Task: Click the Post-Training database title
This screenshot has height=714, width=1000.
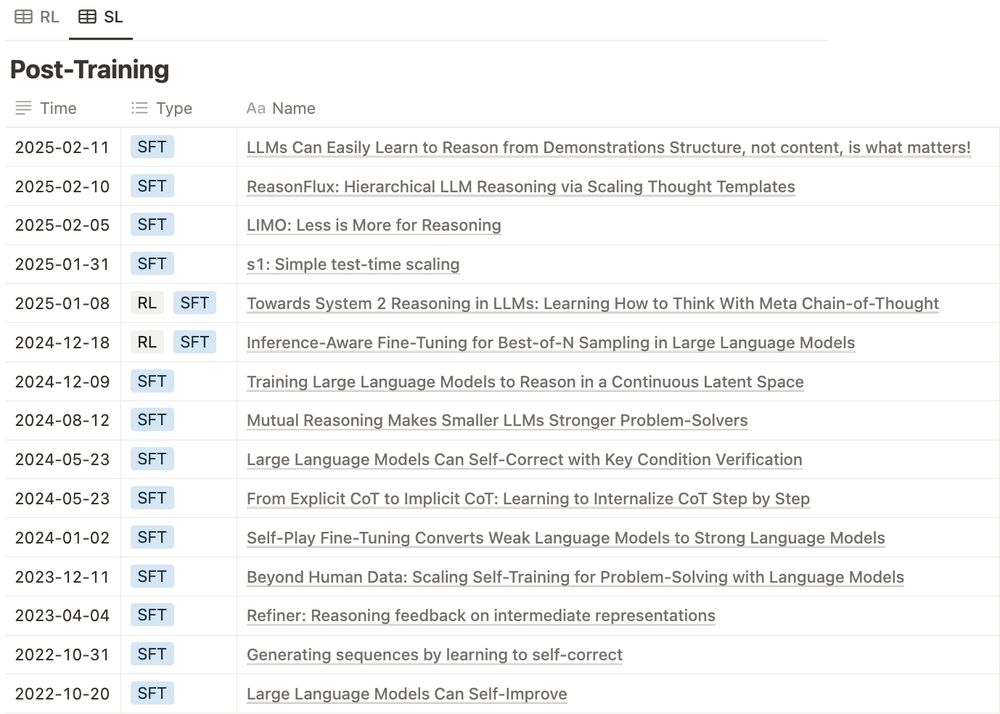Action: tap(90, 69)
